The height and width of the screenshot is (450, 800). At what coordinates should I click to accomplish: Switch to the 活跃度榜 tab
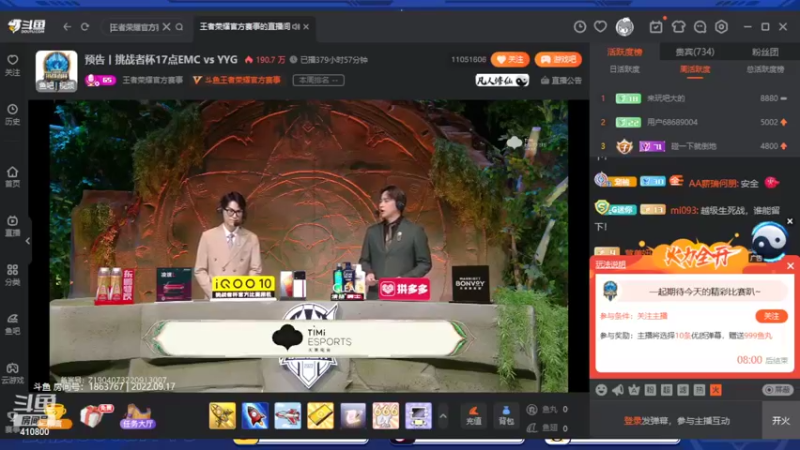[625, 52]
